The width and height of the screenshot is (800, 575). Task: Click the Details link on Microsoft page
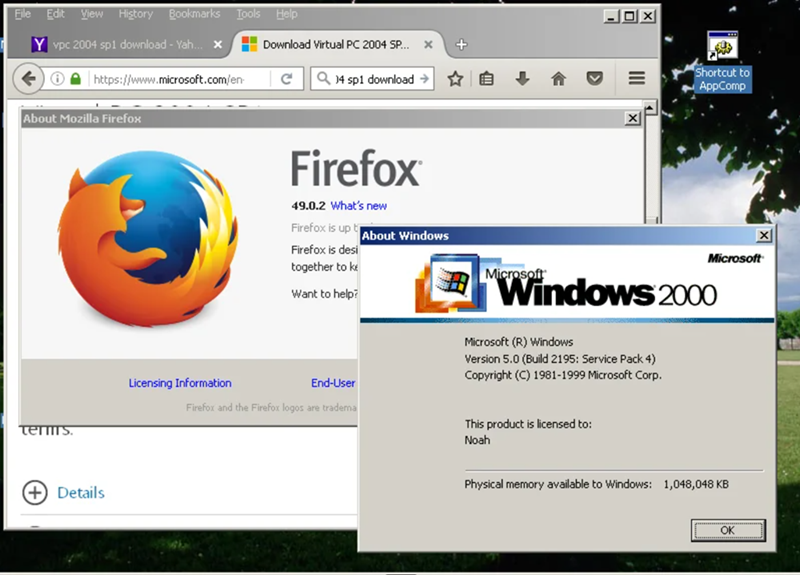tap(81, 493)
